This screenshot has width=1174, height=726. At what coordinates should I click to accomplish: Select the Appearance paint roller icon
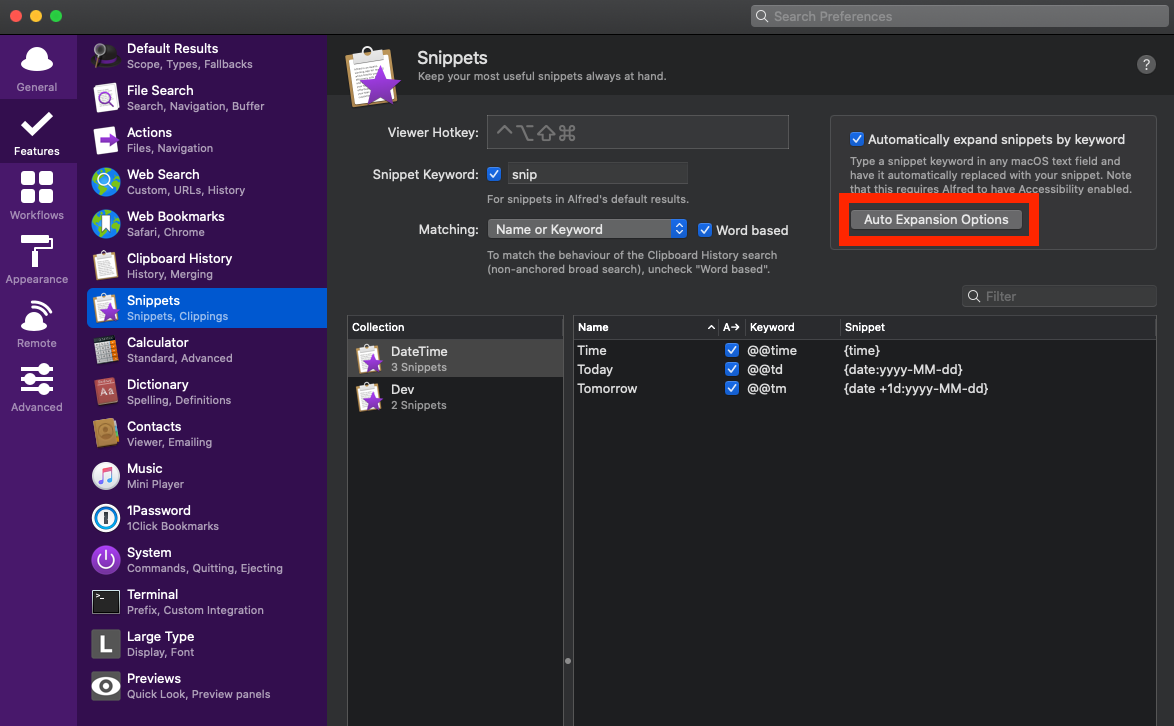[x=37, y=251]
